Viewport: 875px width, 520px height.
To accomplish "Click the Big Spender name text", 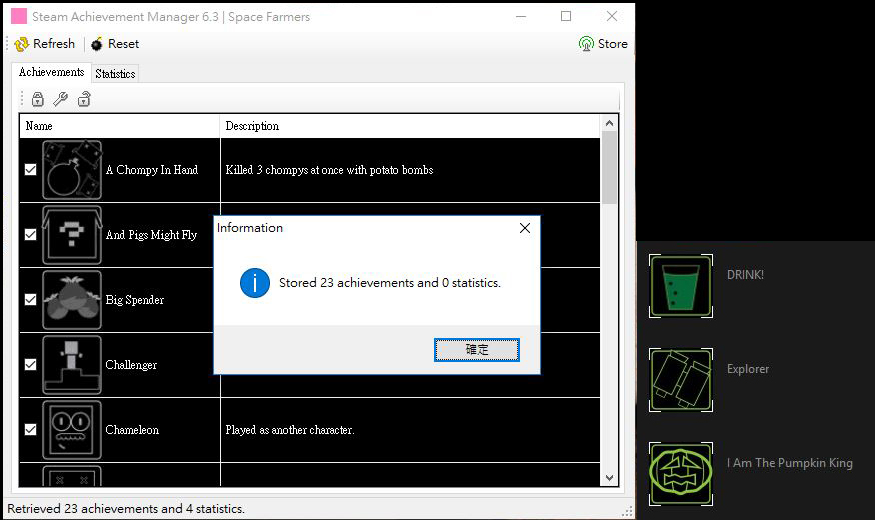I will click(x=134, y=300).
